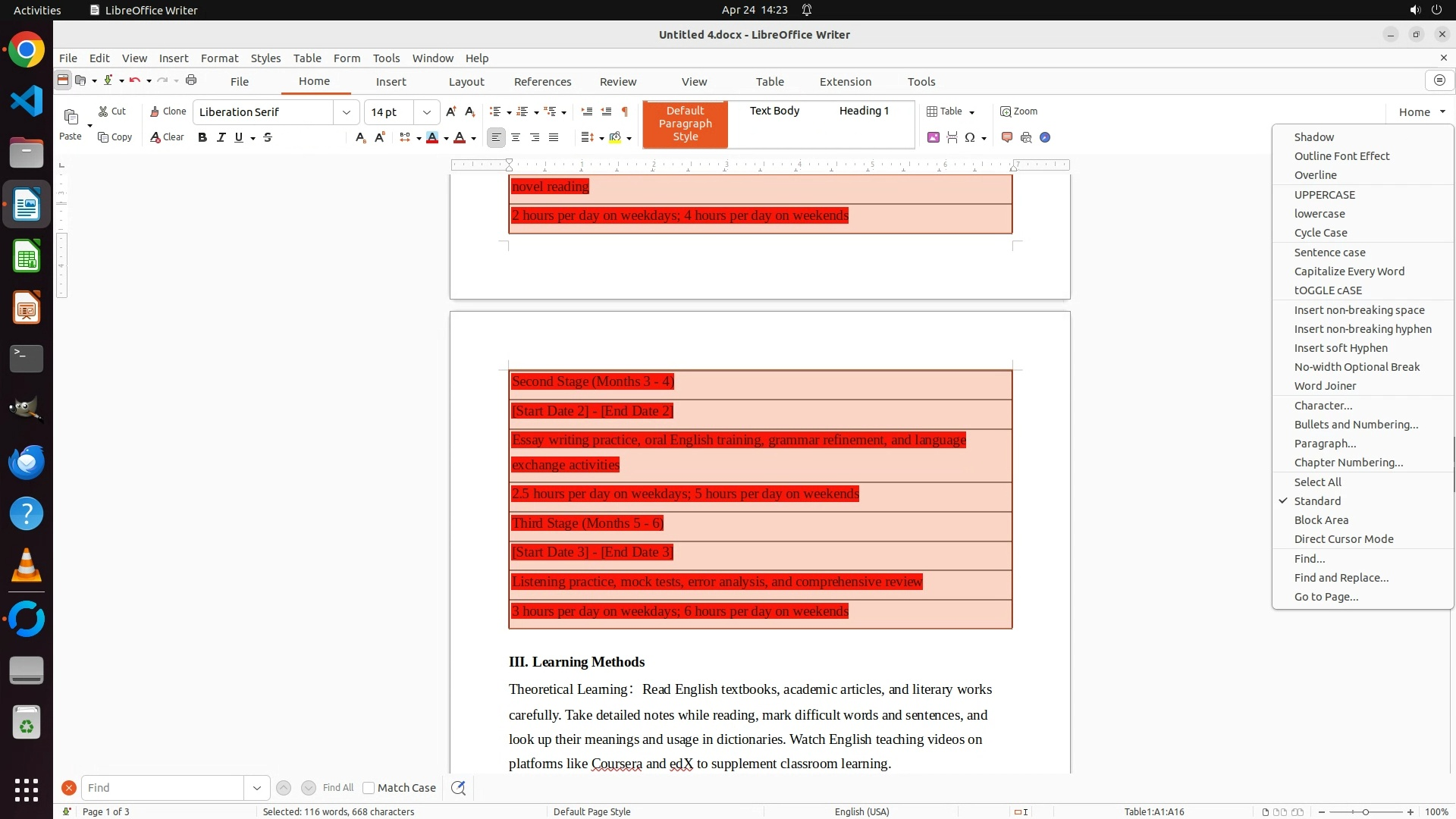The width and height of the screenshot is (1456, 819).
Task: Click Find All button
Action: (x=337, y=788)
